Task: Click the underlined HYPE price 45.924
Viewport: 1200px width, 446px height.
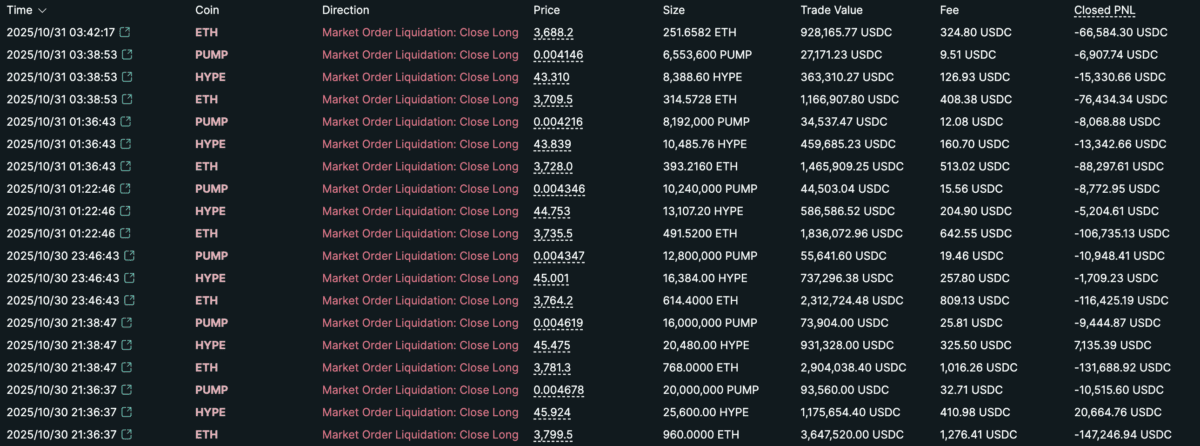Action: click(552, 412)
